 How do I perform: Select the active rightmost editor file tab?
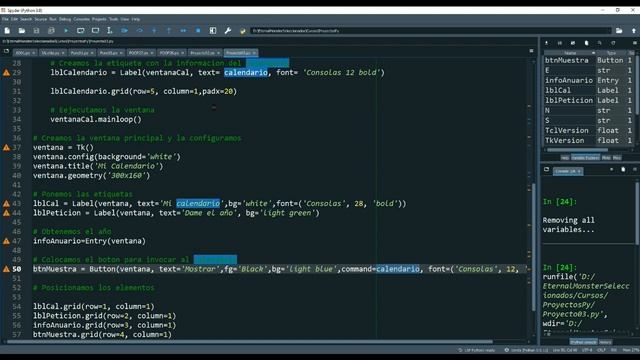(x=240, y=53)
